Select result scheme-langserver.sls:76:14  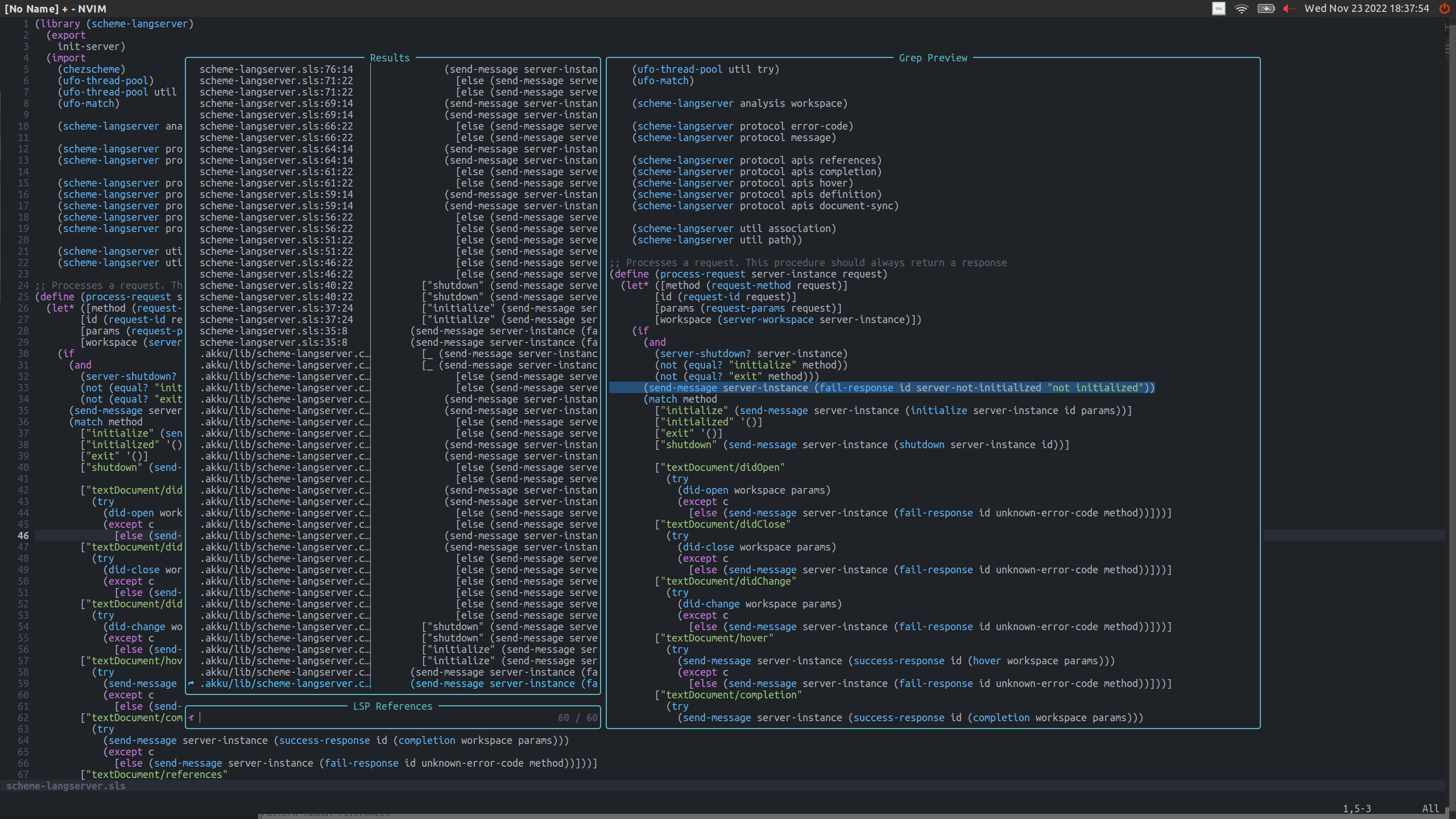[276, 69]
